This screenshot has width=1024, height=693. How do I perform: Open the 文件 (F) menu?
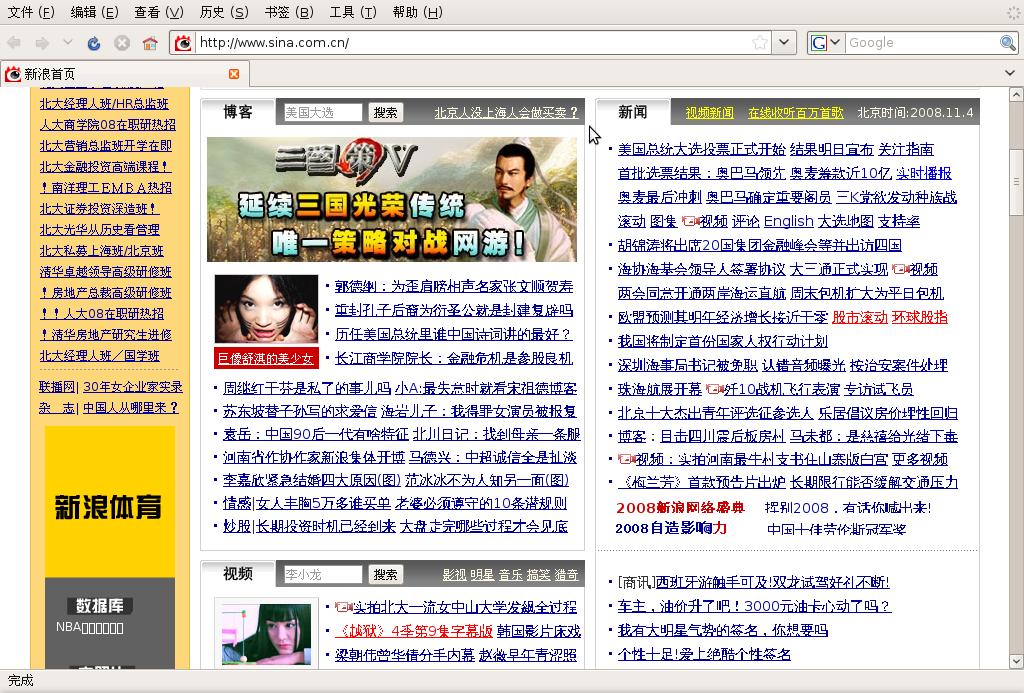(x=31, y=12)
